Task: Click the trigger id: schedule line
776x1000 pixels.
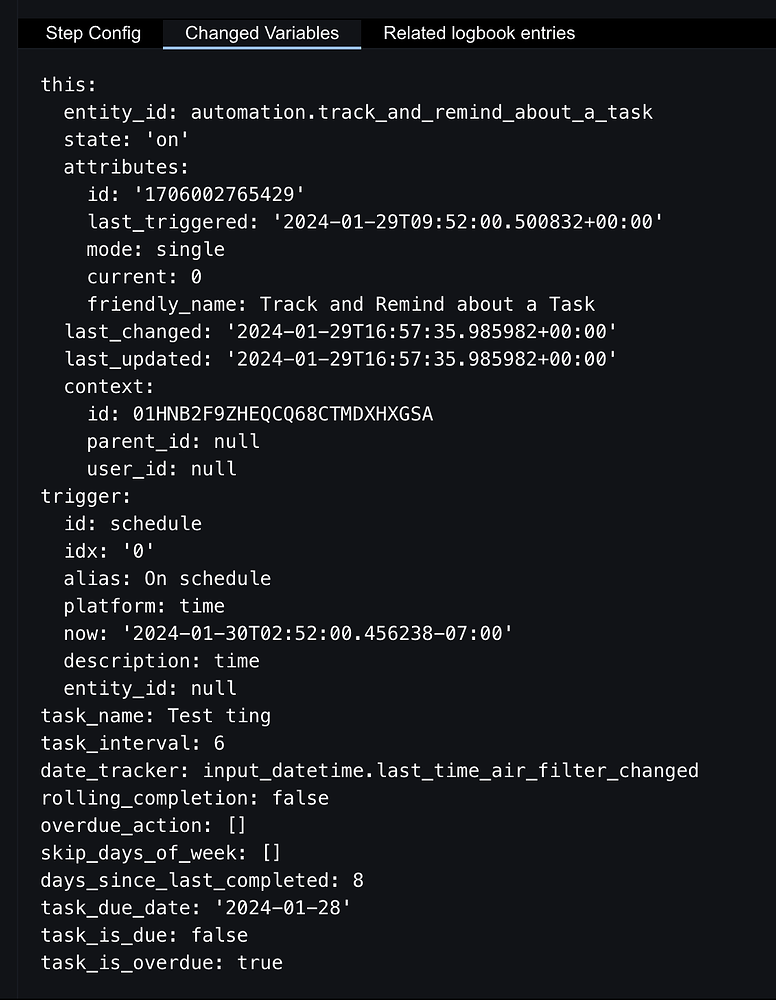Action: (132, 523)
